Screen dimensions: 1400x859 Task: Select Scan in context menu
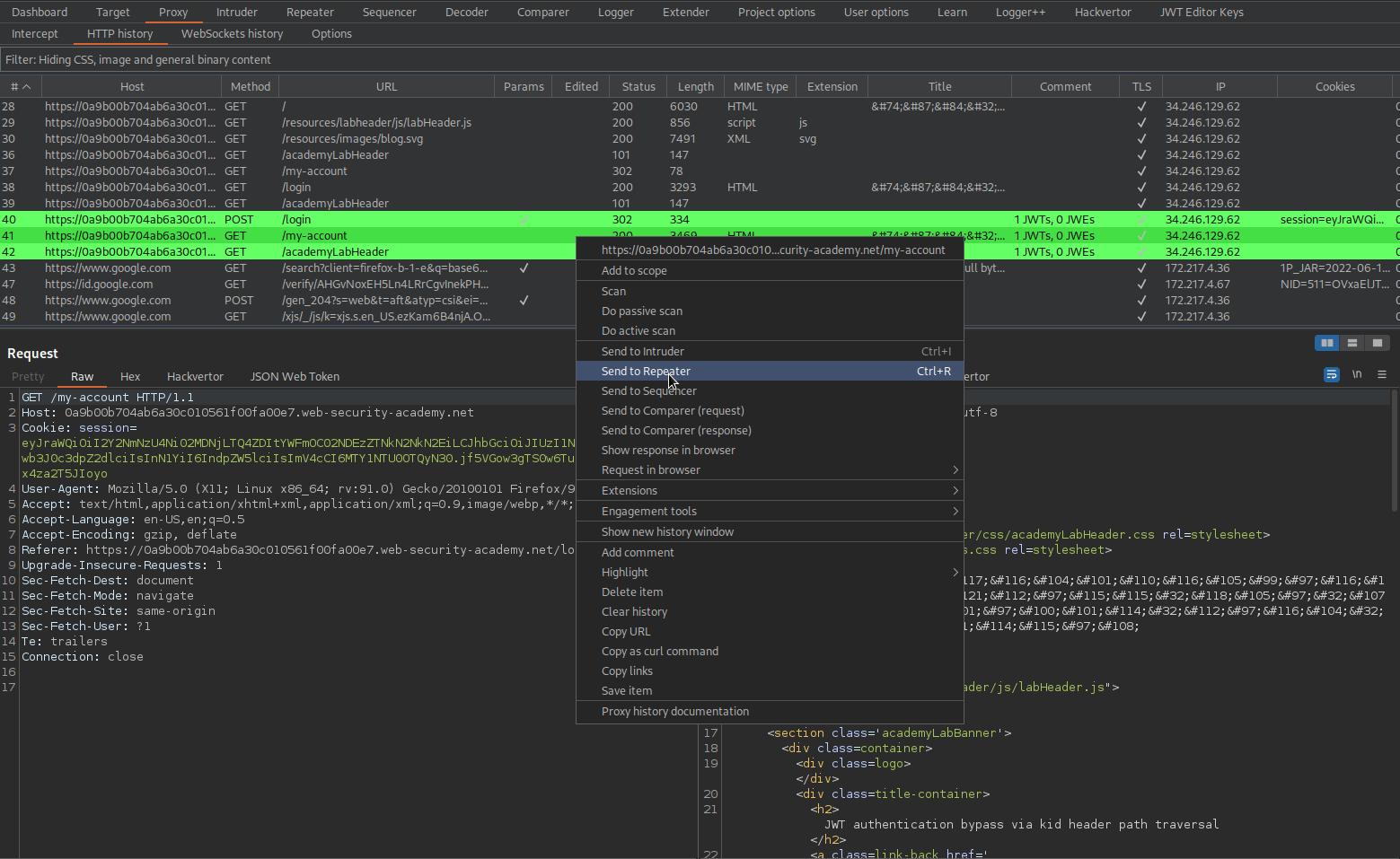point(770,292)
